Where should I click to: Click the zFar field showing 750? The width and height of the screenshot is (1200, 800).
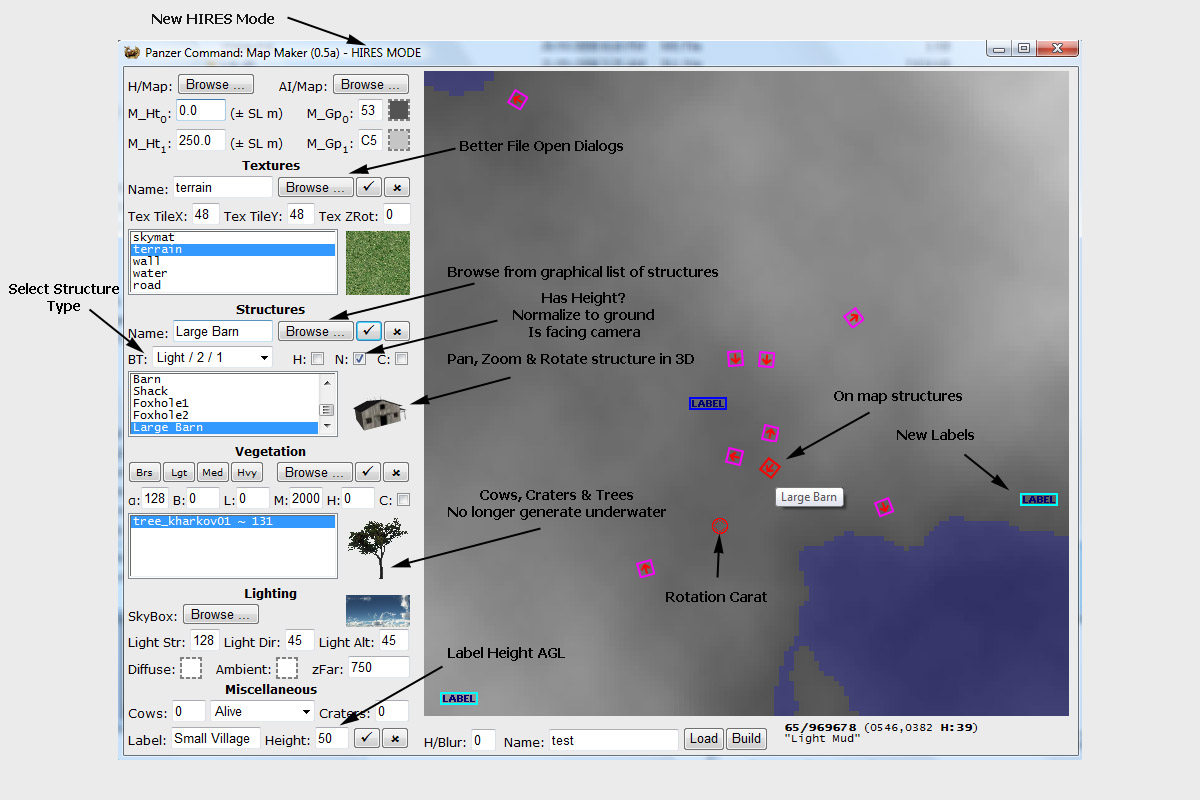[x=378, y=667]
